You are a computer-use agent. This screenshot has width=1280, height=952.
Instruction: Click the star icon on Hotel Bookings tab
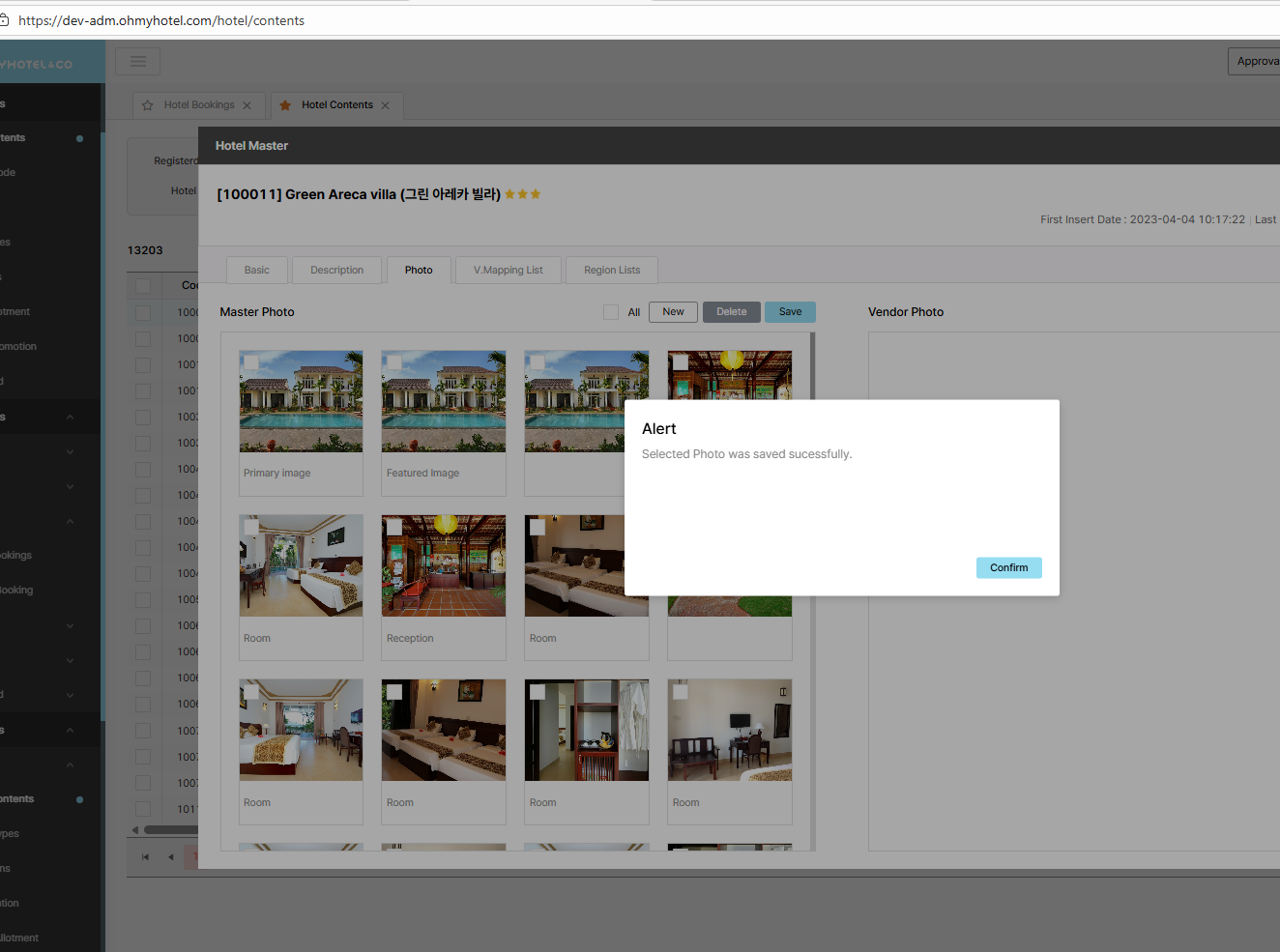[148, 105]
